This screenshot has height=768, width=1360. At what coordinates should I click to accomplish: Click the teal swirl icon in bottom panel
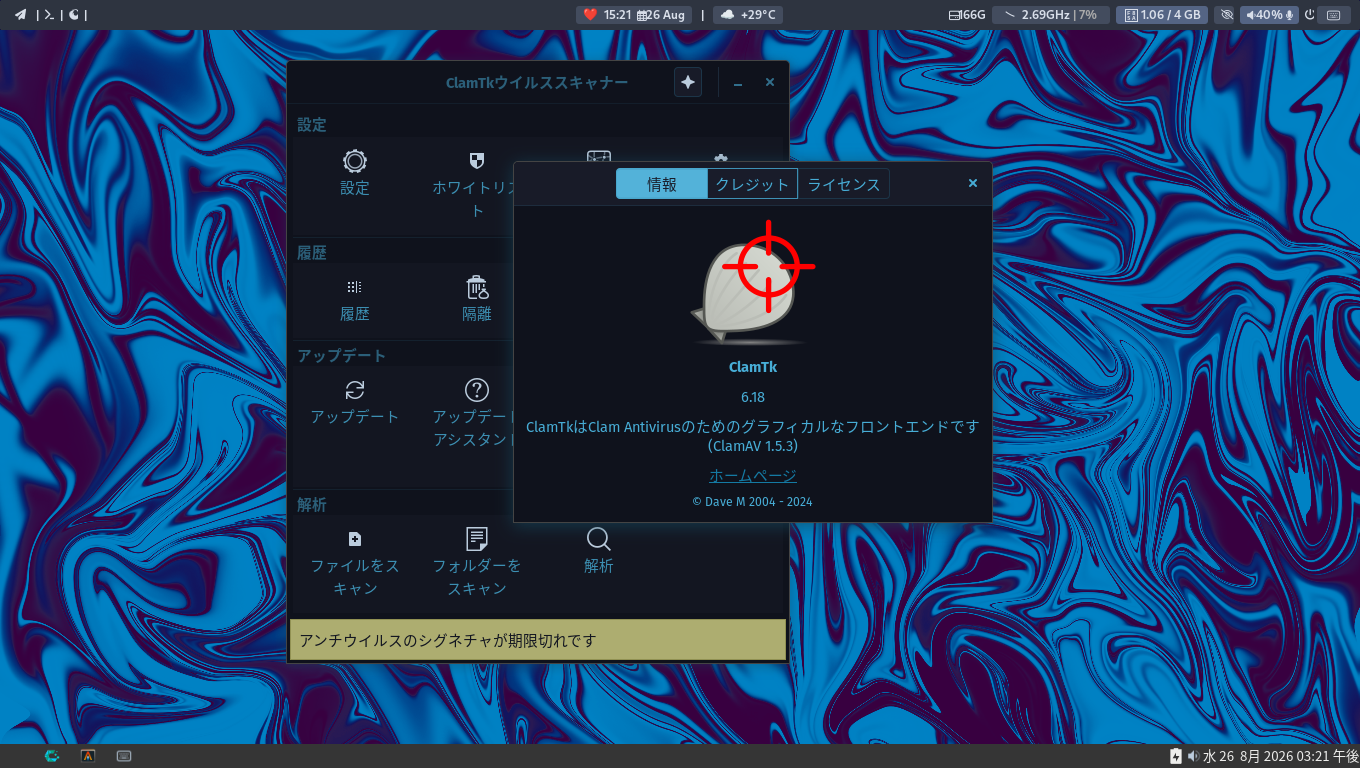point(52,756)
